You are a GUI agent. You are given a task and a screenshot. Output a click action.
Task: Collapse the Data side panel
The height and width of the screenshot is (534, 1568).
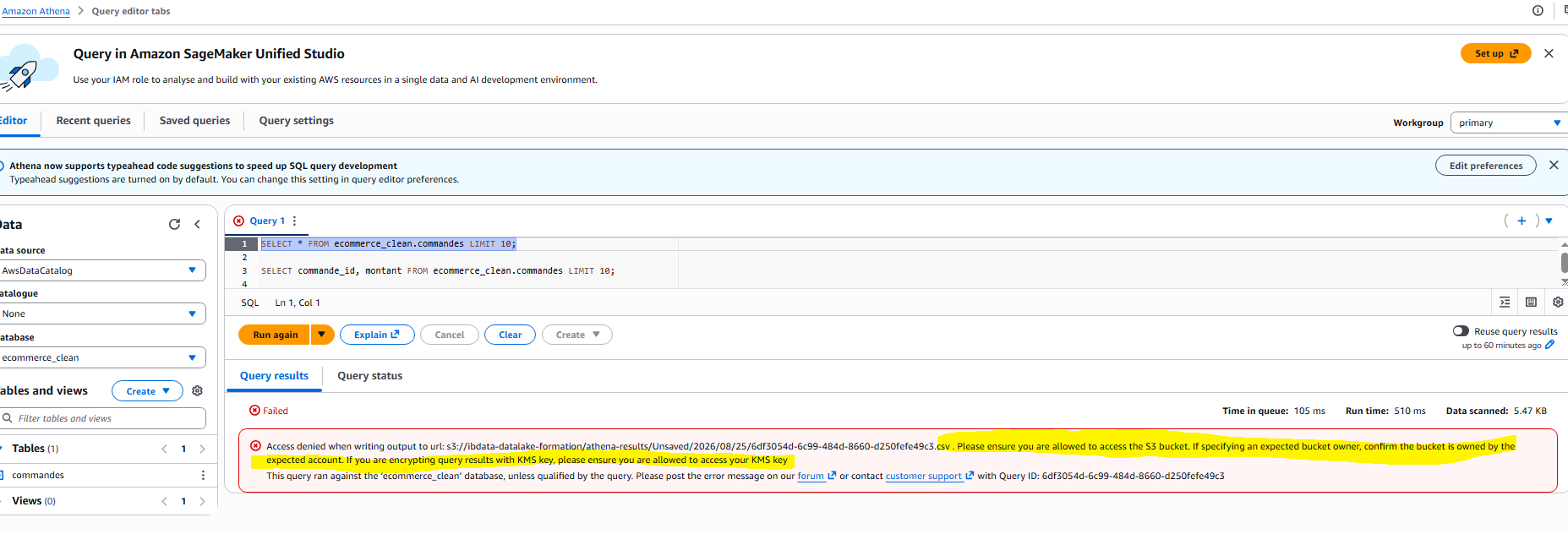click(x=197, y=224)
